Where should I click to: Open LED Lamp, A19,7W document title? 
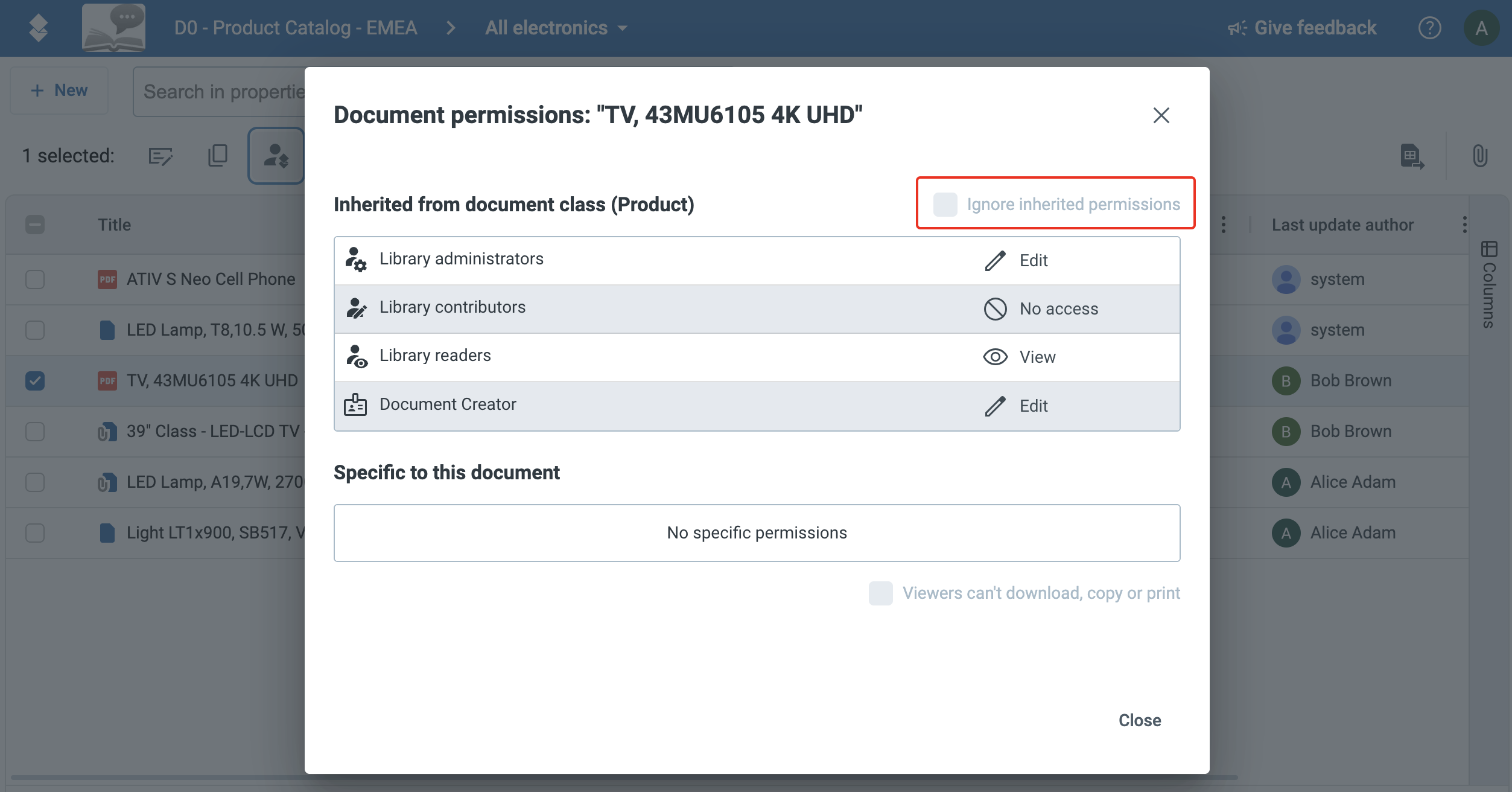coord(215,482)
